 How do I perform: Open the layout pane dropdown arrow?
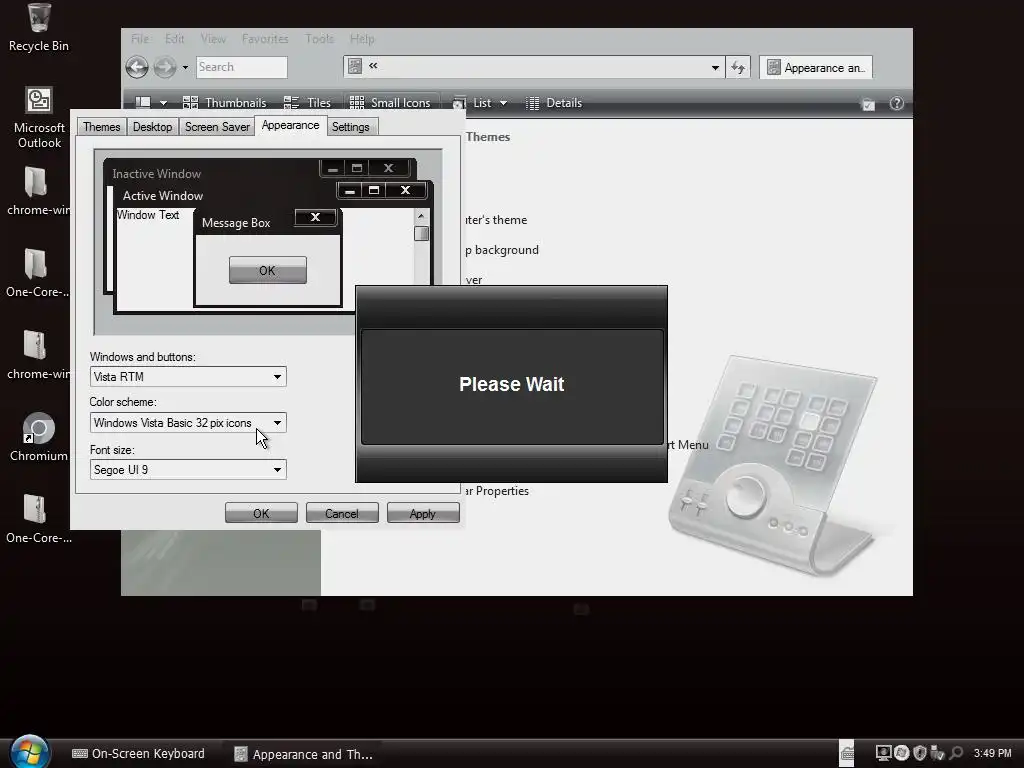(163, 103)
